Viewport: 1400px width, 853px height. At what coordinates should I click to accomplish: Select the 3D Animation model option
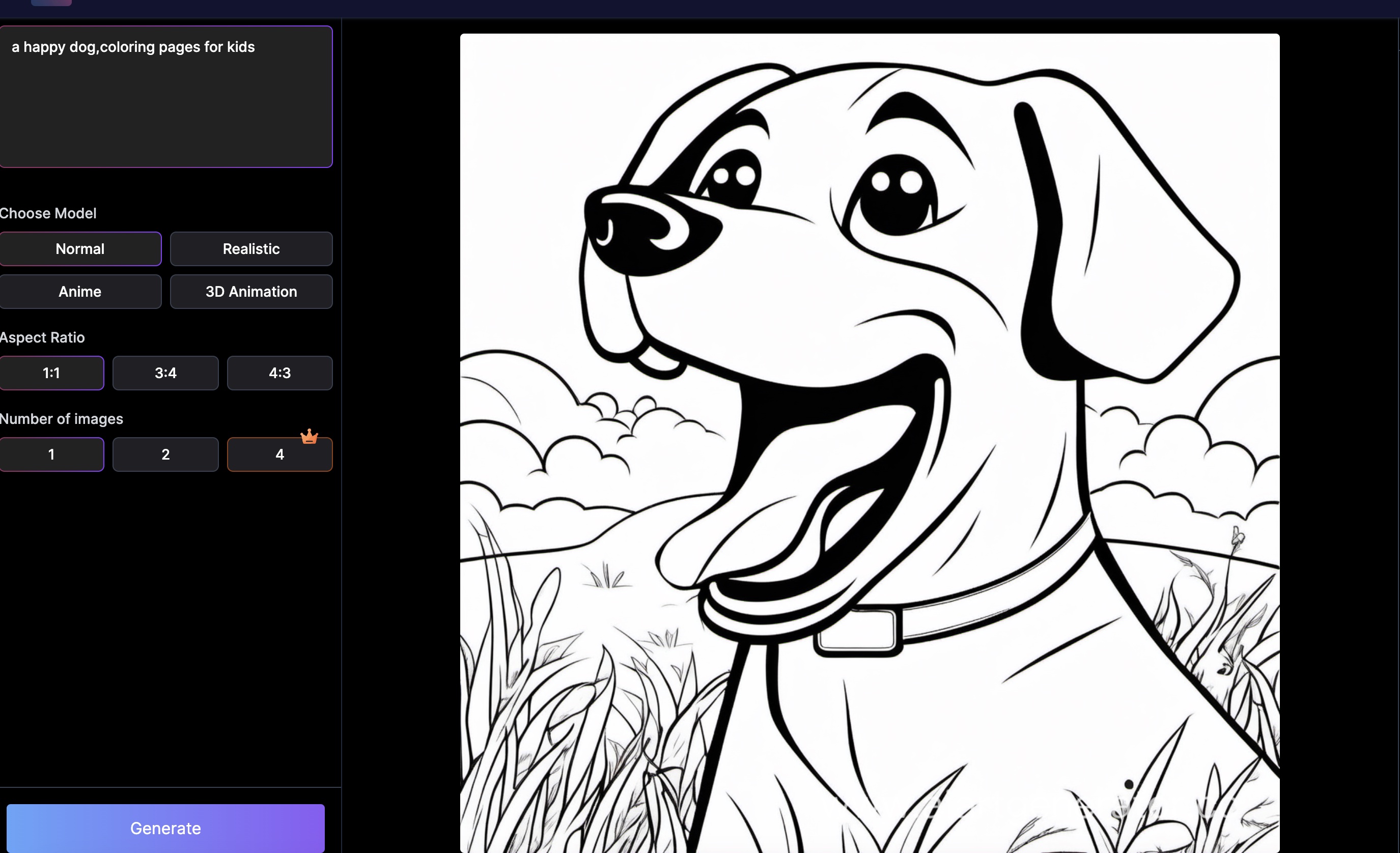point(251,291)
